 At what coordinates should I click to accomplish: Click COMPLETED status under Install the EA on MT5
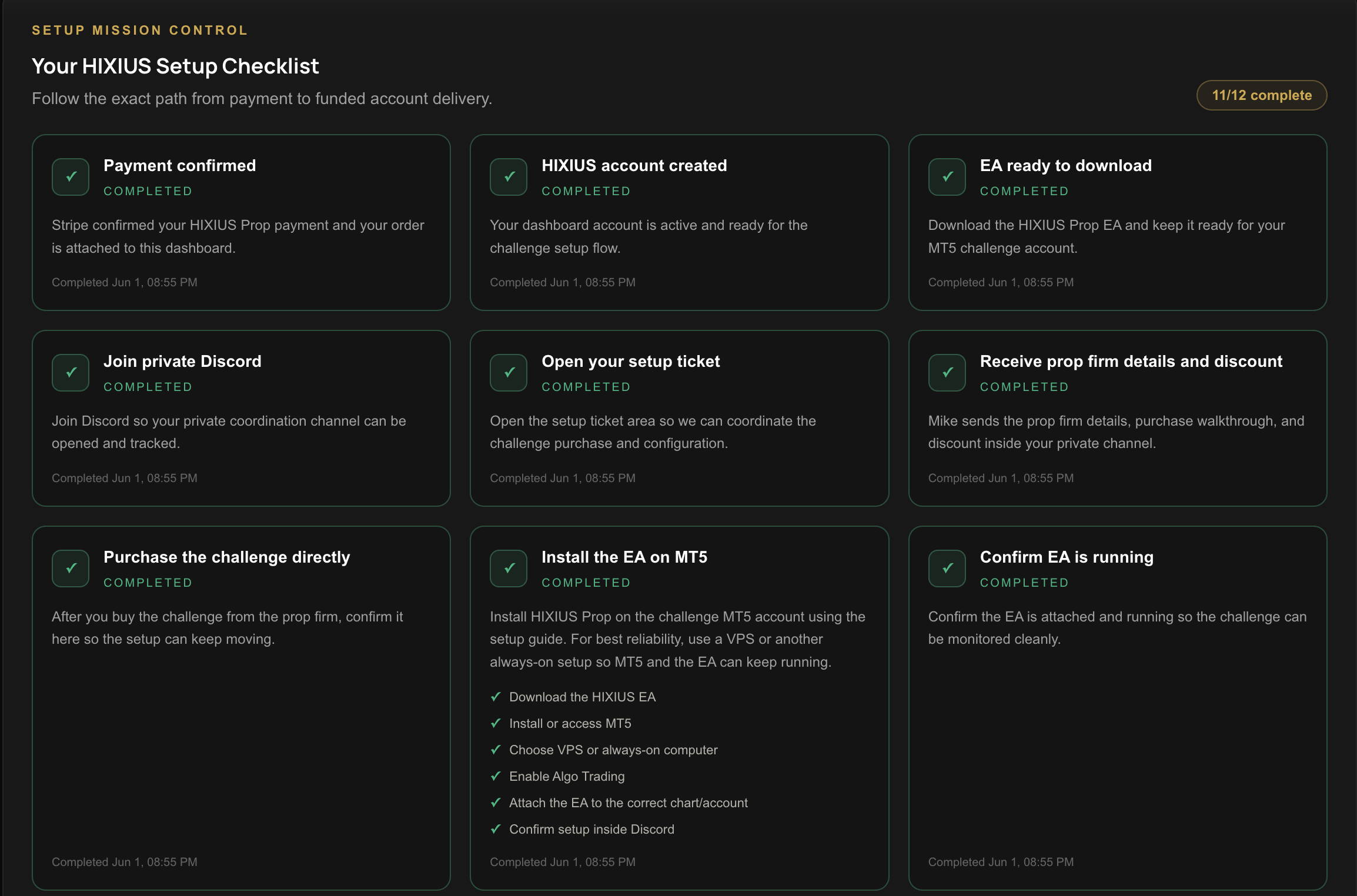(x=586, y=583)
